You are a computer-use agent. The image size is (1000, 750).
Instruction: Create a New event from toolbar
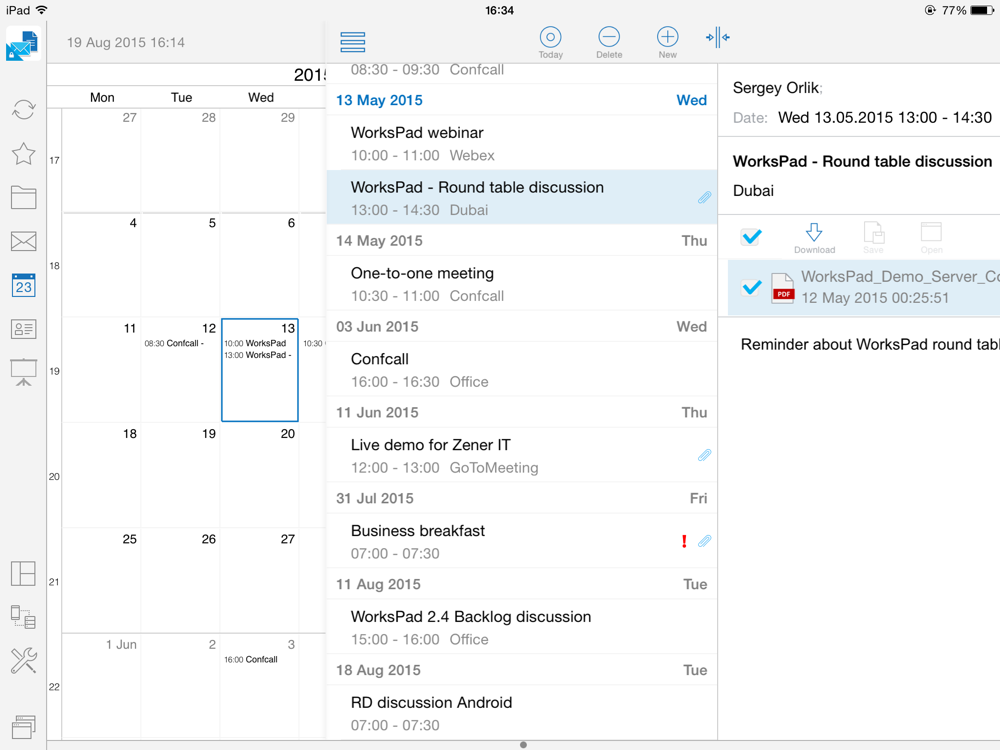coord(668,43)
